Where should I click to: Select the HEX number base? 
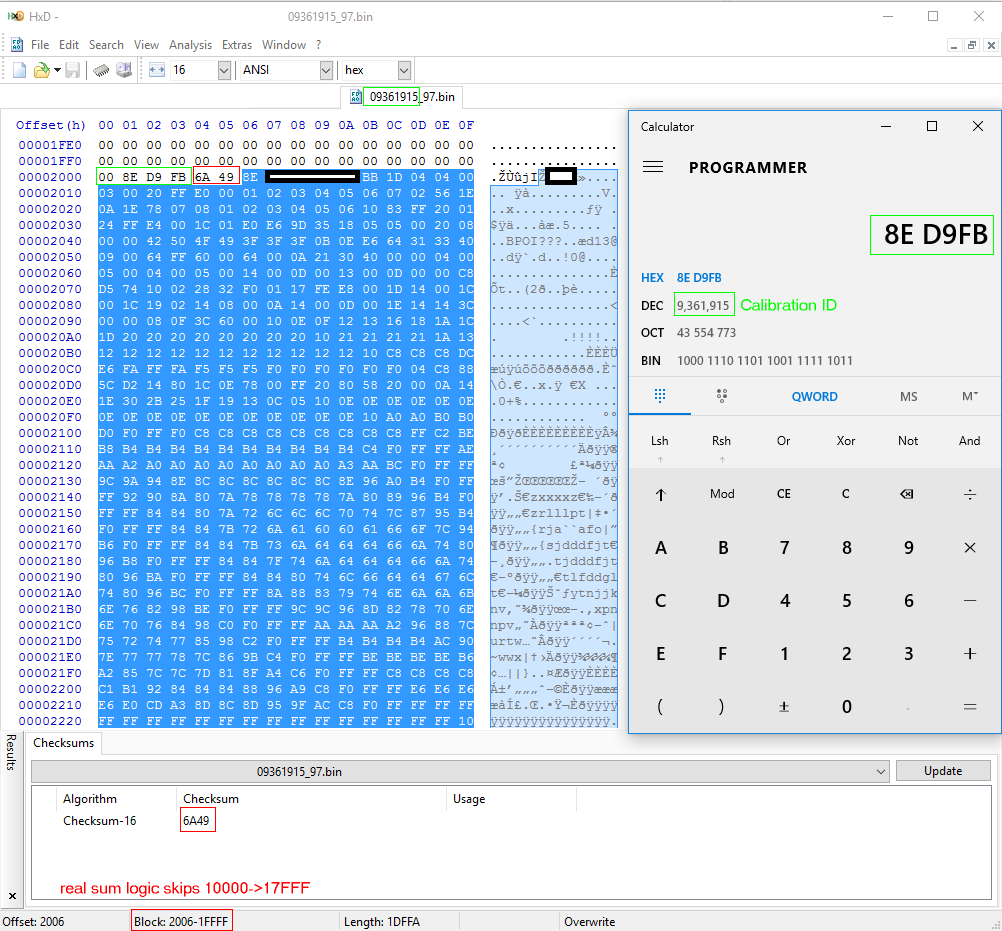pos(652,278)
